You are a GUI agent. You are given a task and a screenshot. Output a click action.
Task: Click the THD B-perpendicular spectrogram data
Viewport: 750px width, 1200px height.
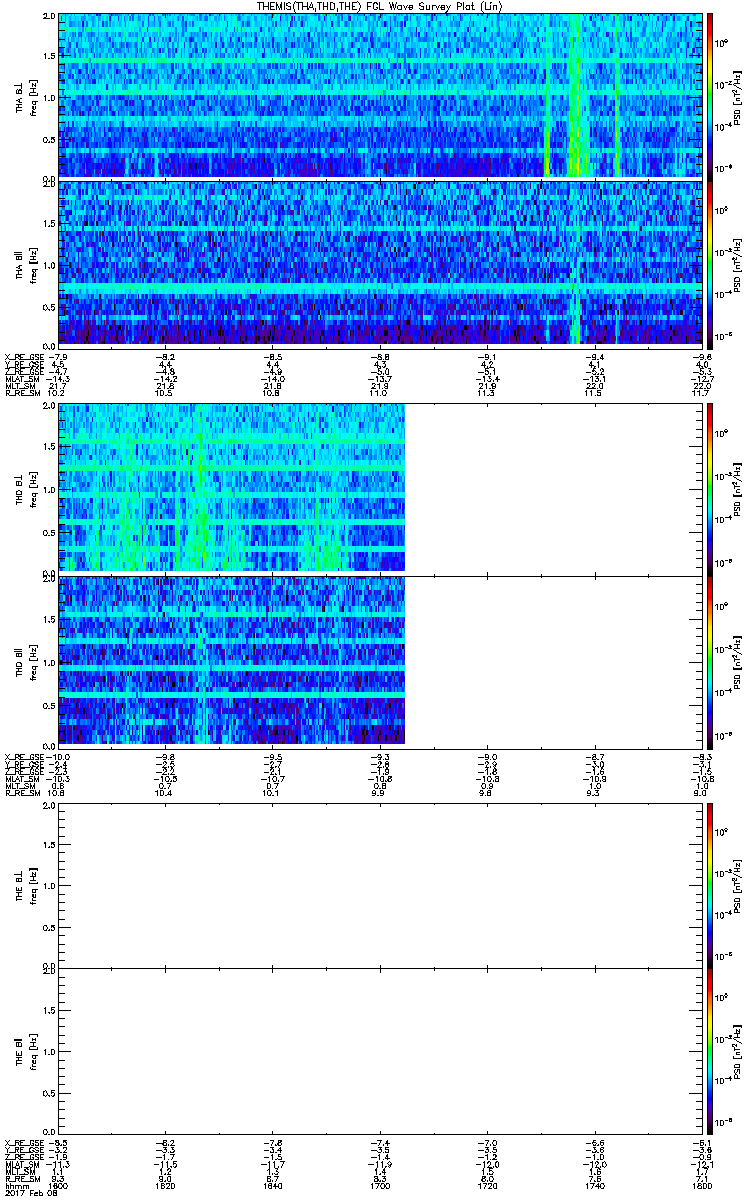point(231,488)
